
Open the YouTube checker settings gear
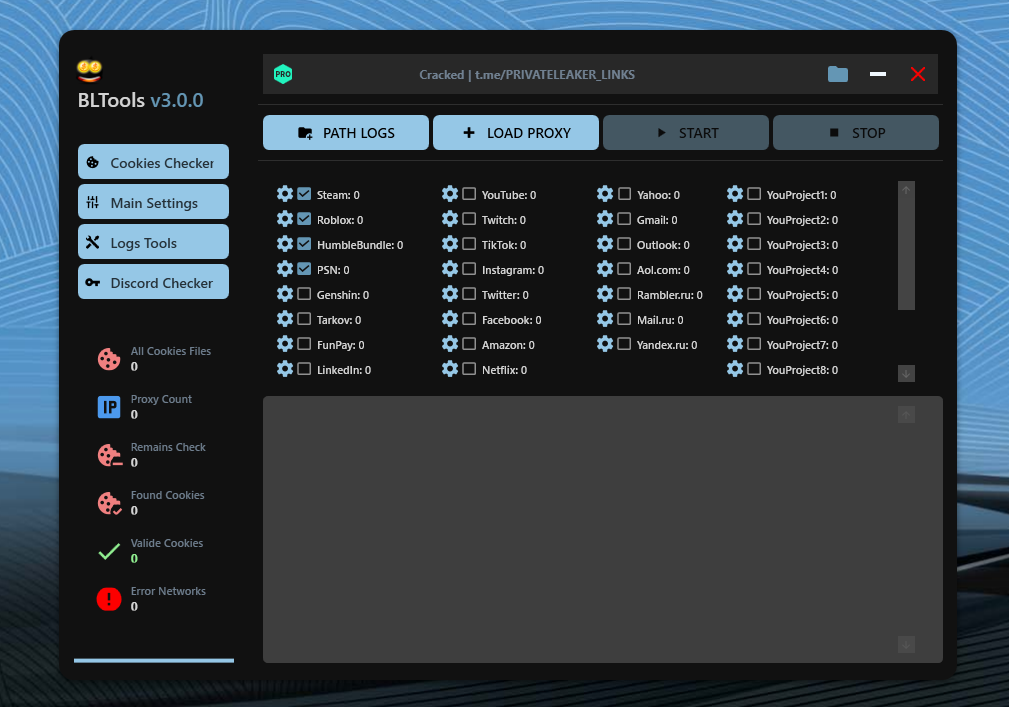(x=449, y=194)
